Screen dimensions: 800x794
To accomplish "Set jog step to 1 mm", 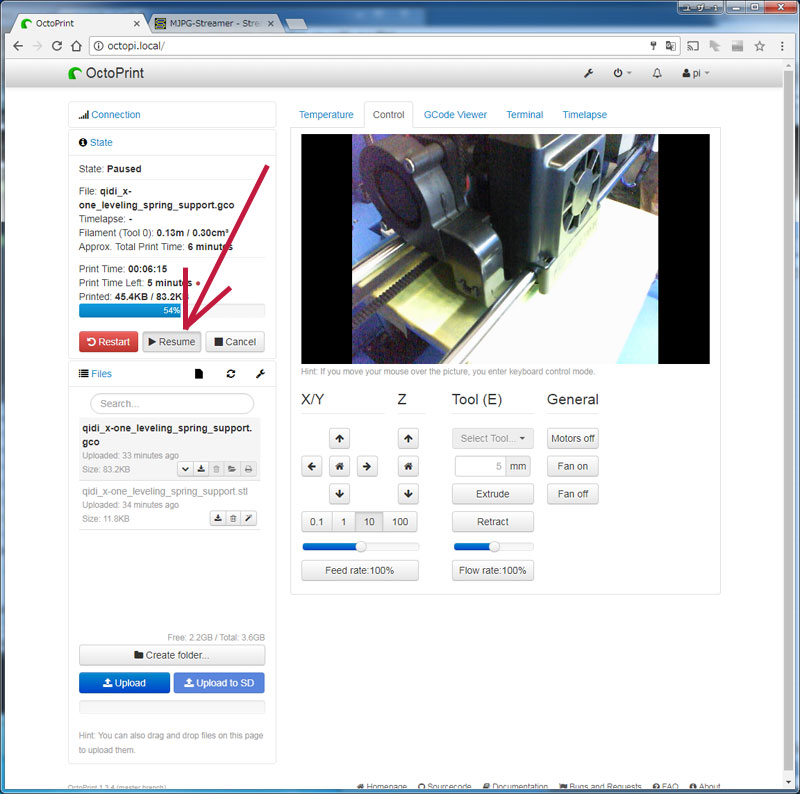I will [343, 522].
